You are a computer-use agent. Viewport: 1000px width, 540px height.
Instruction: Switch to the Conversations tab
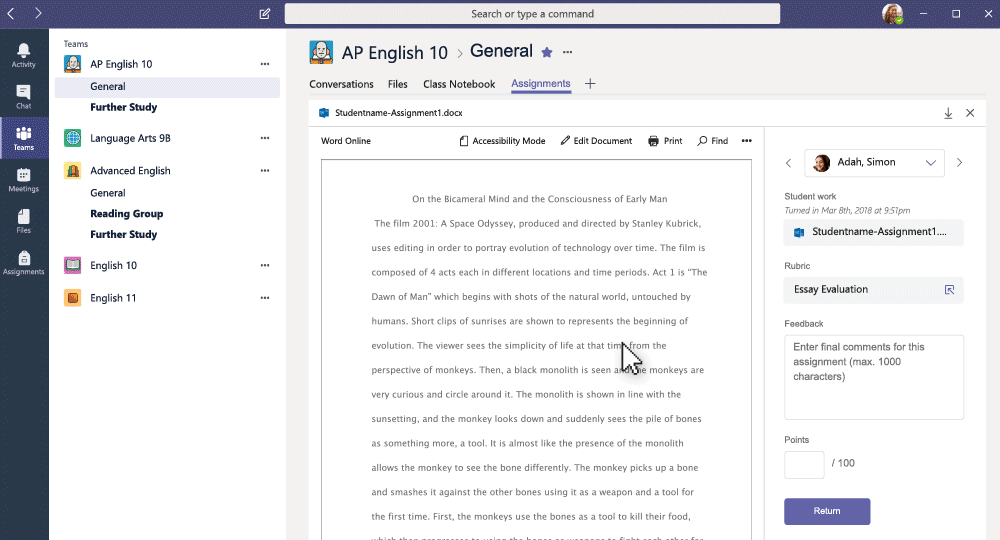[x=341, y=84]
